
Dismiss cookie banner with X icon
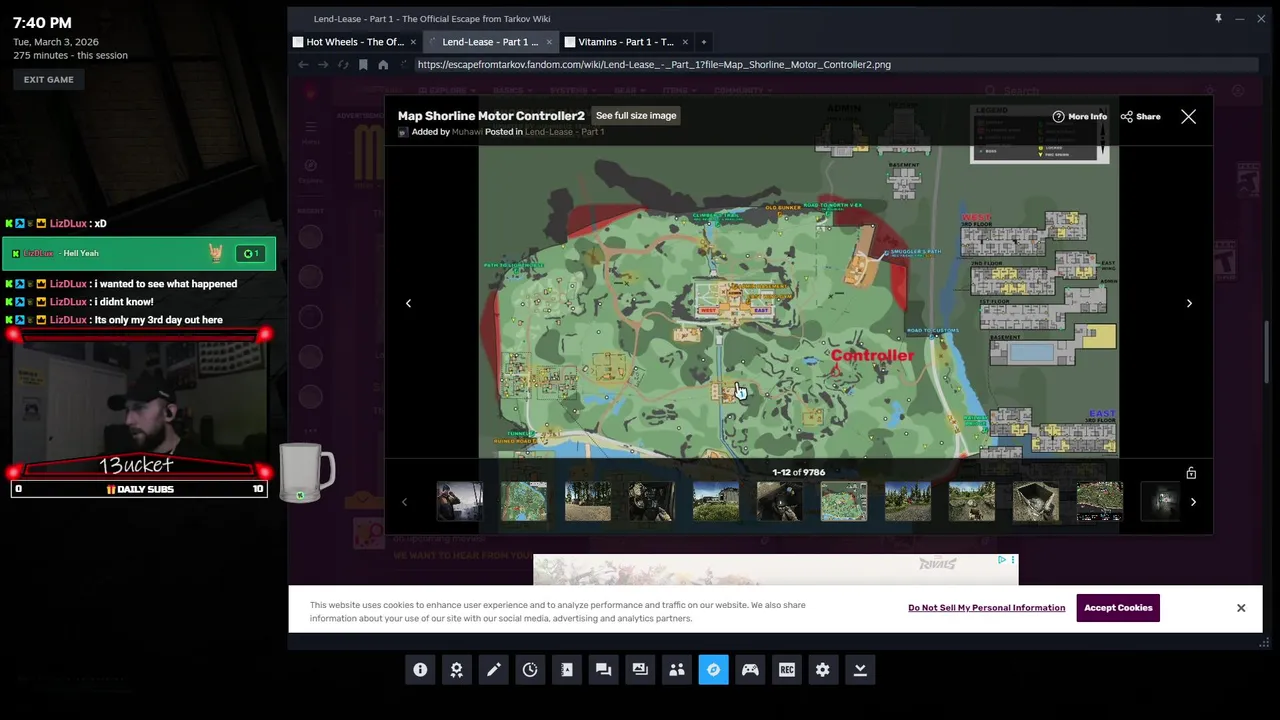coord(1241,608)
